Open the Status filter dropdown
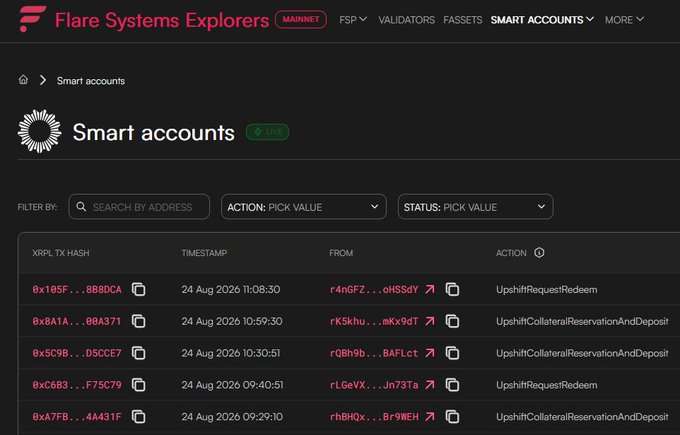This screenshot has width=680, height=435. [475, 207]
